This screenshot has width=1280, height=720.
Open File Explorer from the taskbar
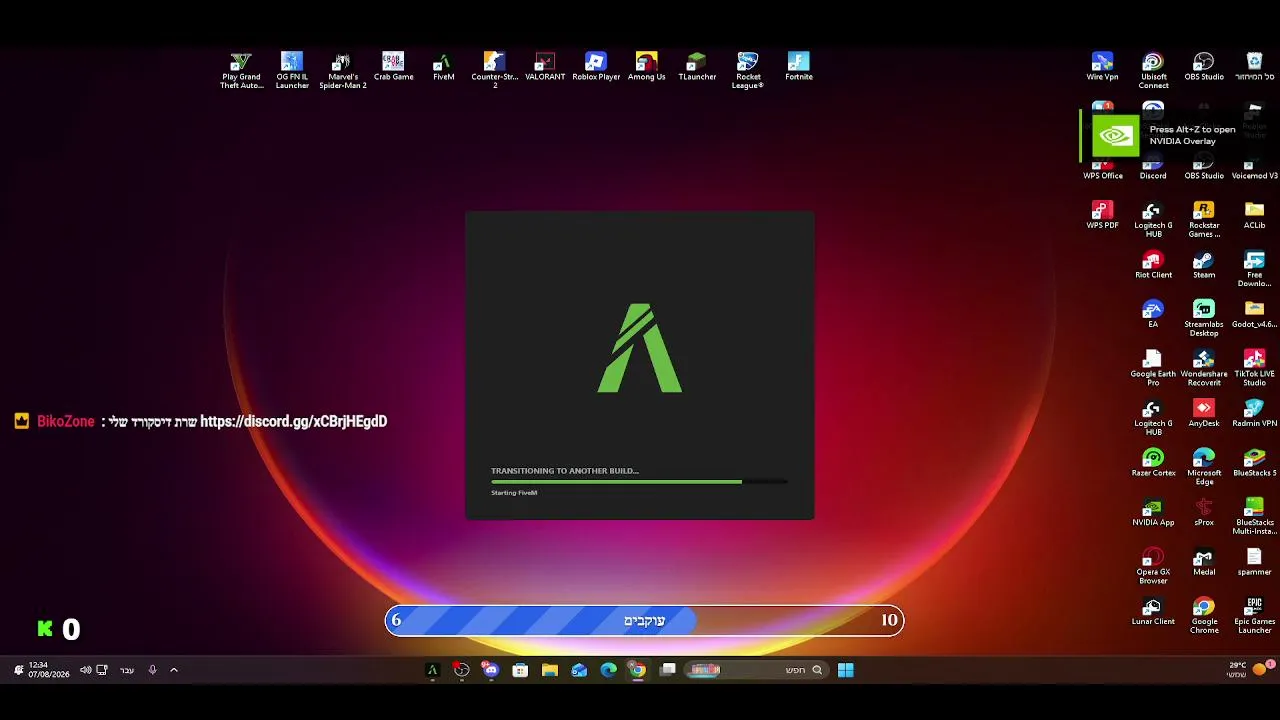(550, 670)
